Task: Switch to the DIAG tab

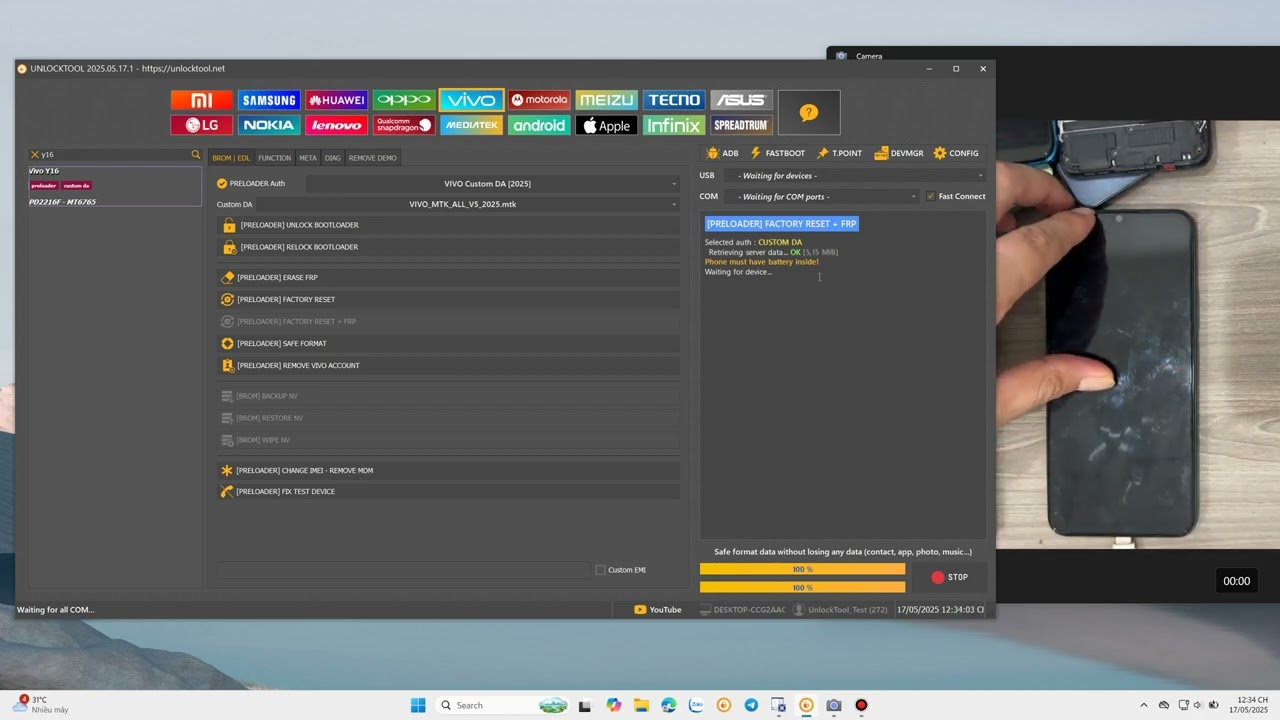Action: (333, 158)
